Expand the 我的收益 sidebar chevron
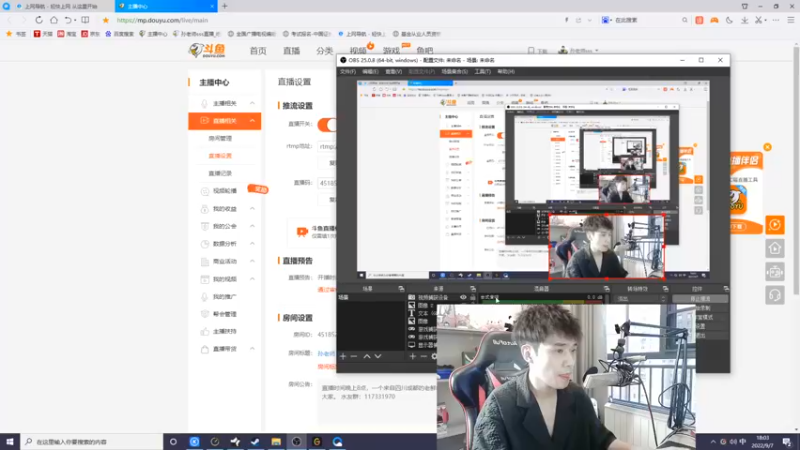 click(252, 209)
